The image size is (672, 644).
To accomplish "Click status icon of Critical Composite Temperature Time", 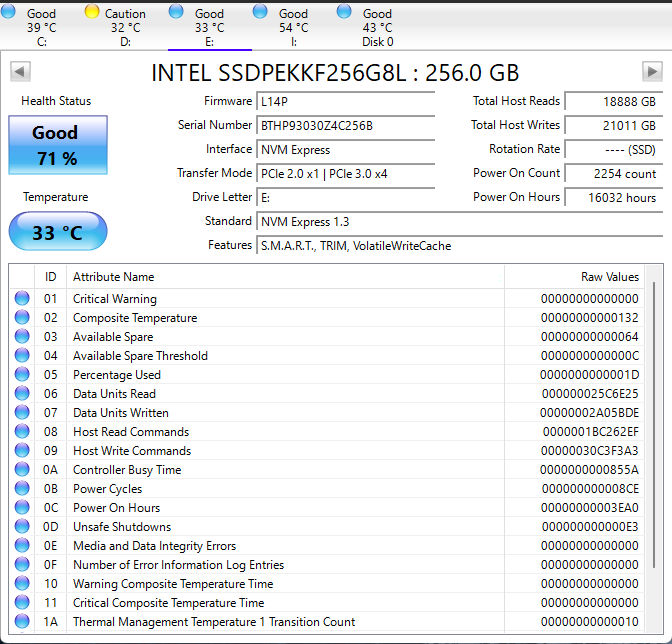I will point(22,602).
